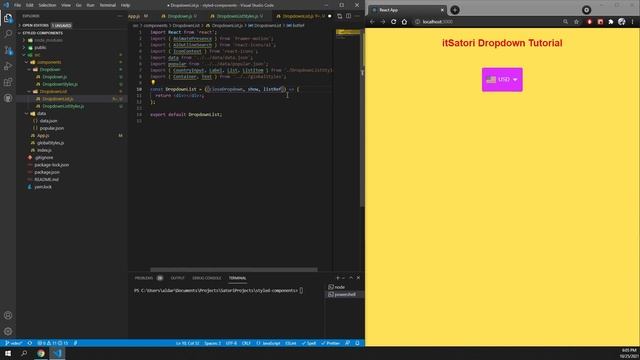Open globalStyles.js in the explorer
Screen dimensions: 640x360
[50, 143]
